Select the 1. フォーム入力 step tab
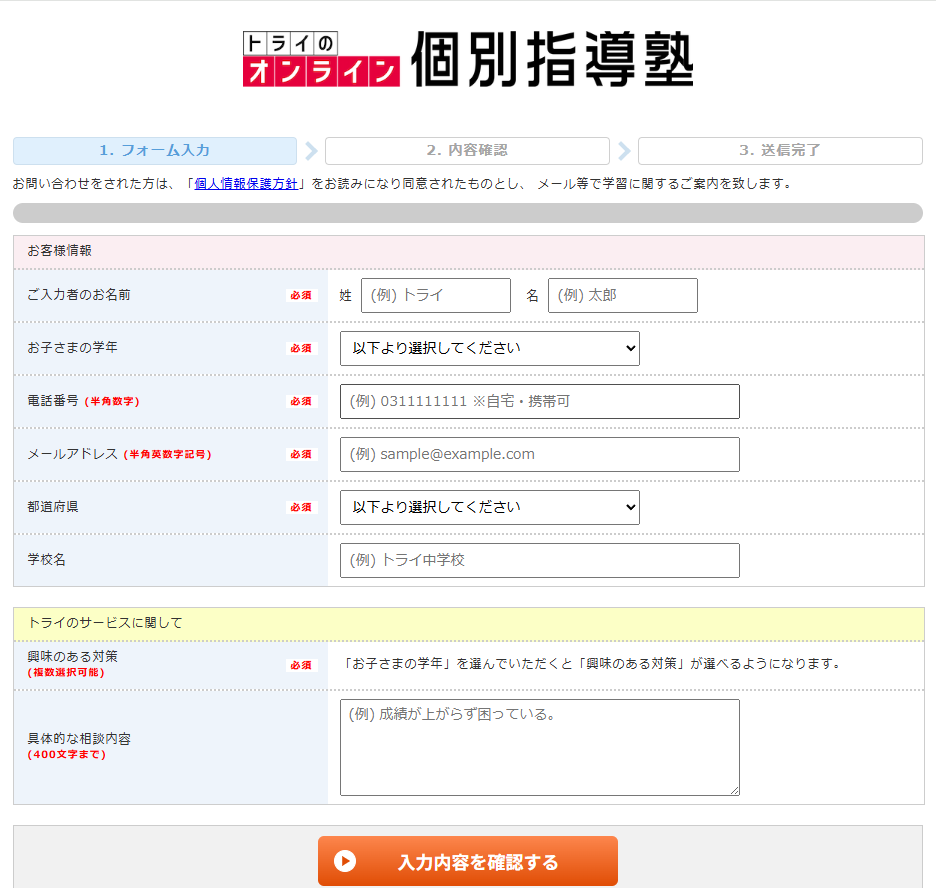936x888 pixels. pos(155,151)
